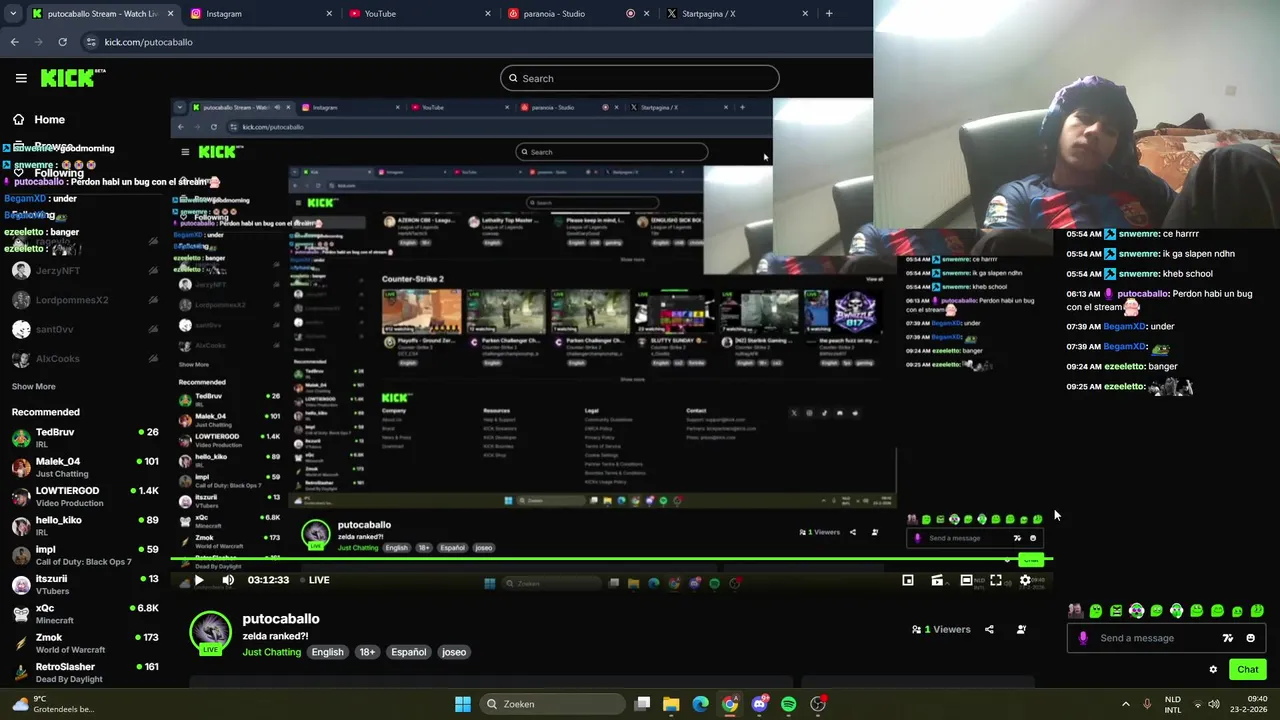Select followed channel santOvv
The height and width of the screenshot is (720, 1280).
coord(85,329)
